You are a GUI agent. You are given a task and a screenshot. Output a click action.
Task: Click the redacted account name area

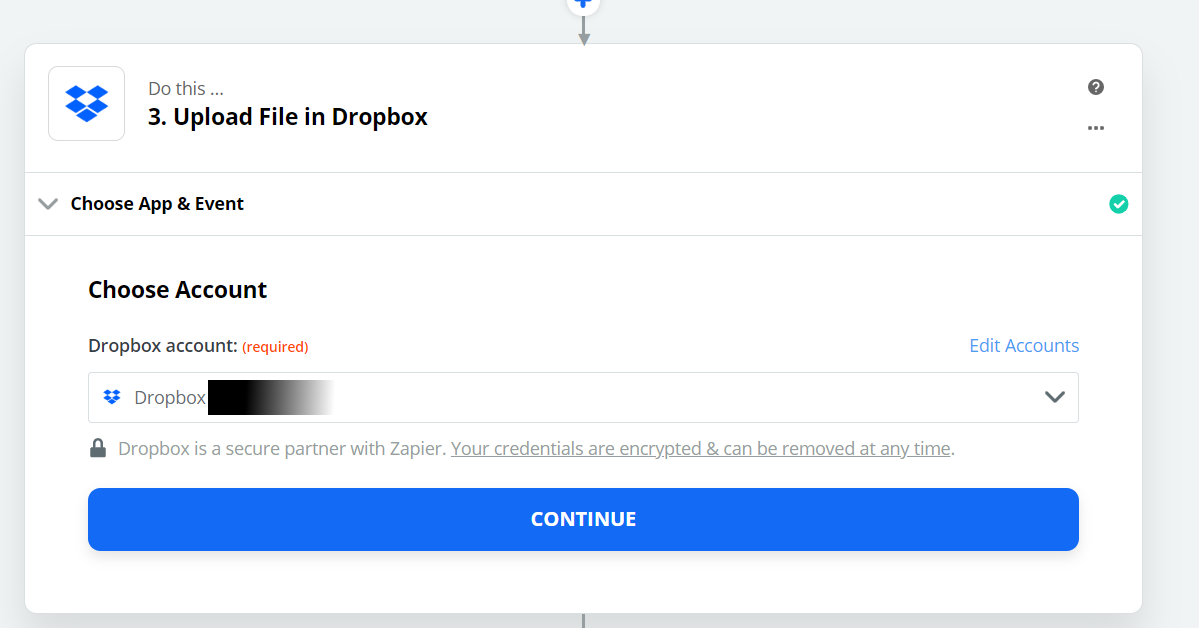271,397
